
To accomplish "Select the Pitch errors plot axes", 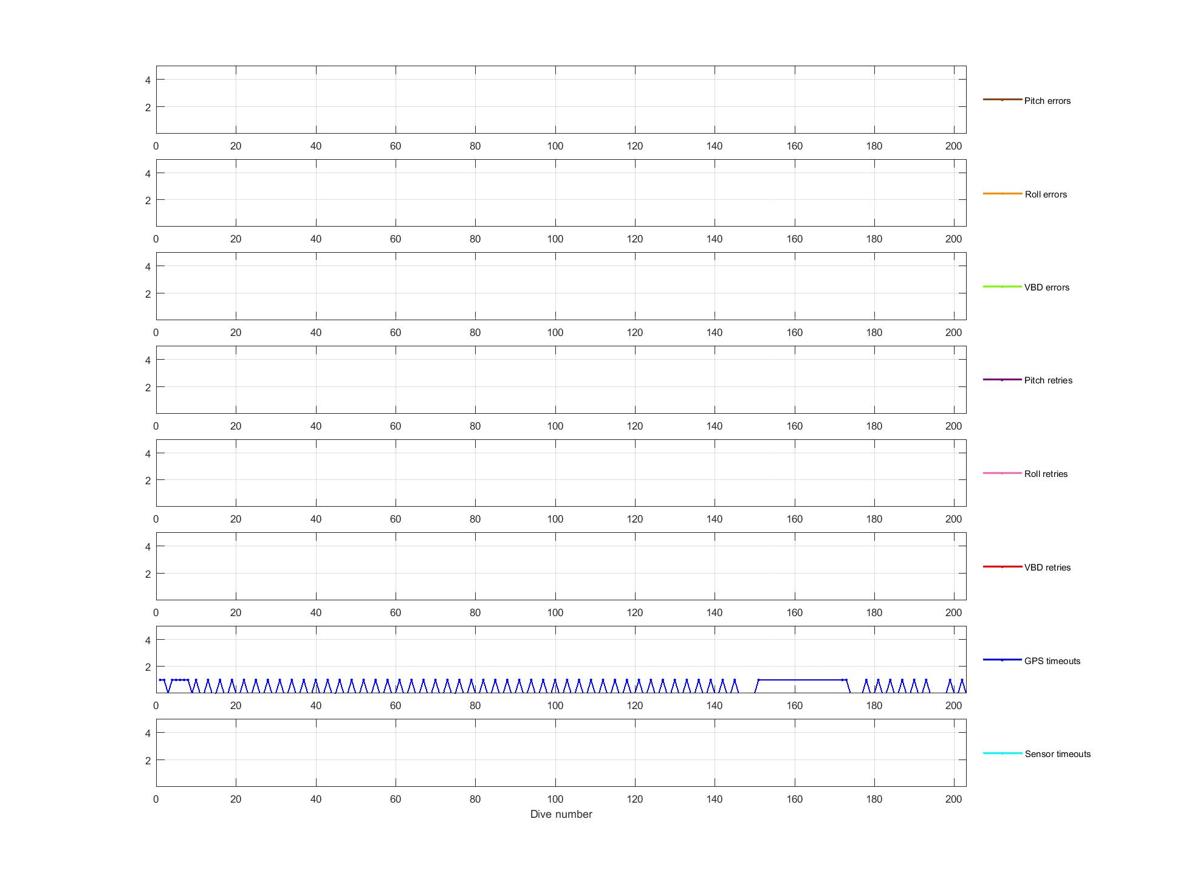I will point(561,100).
